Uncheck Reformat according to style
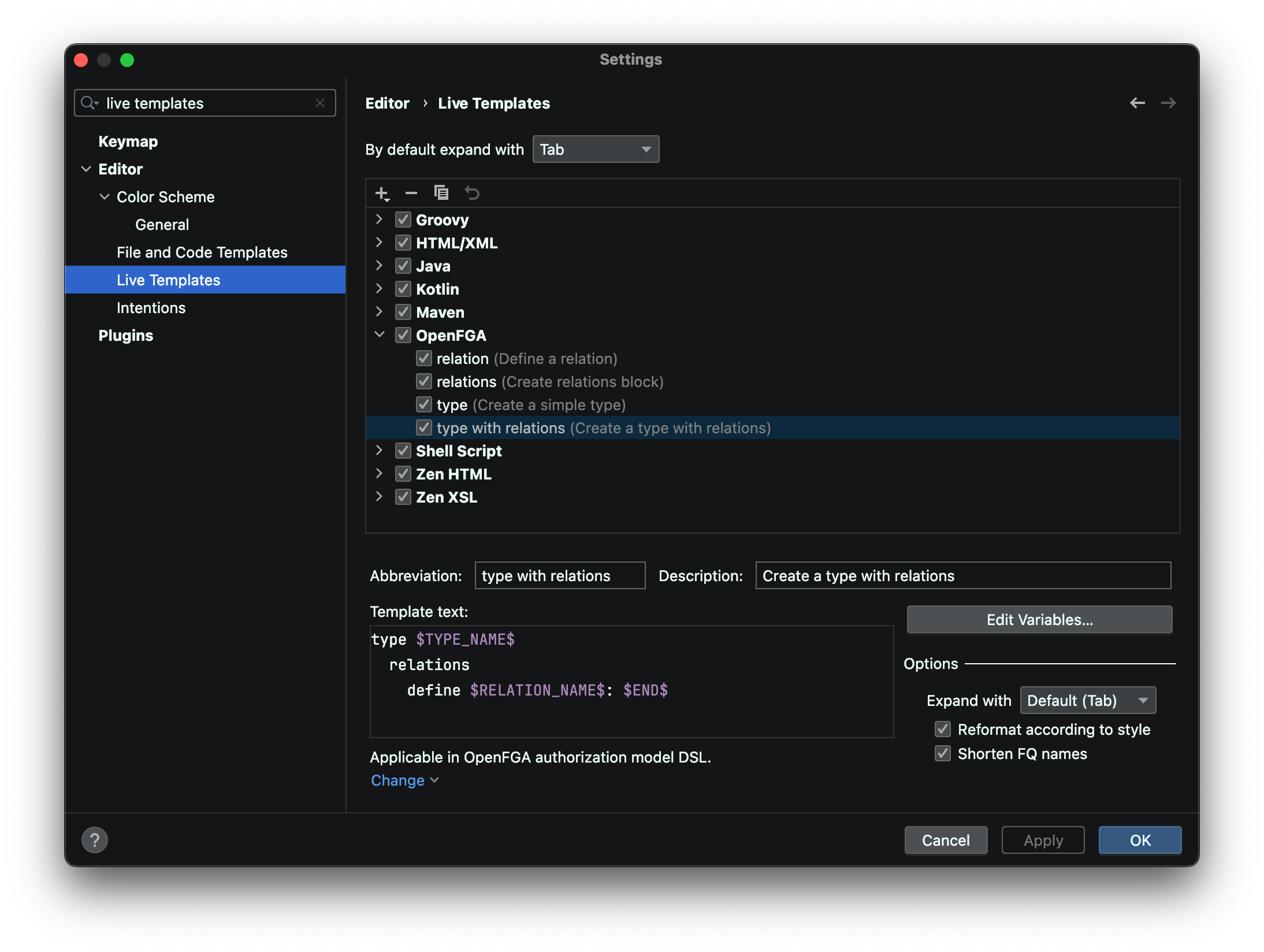 click(943, 729)
